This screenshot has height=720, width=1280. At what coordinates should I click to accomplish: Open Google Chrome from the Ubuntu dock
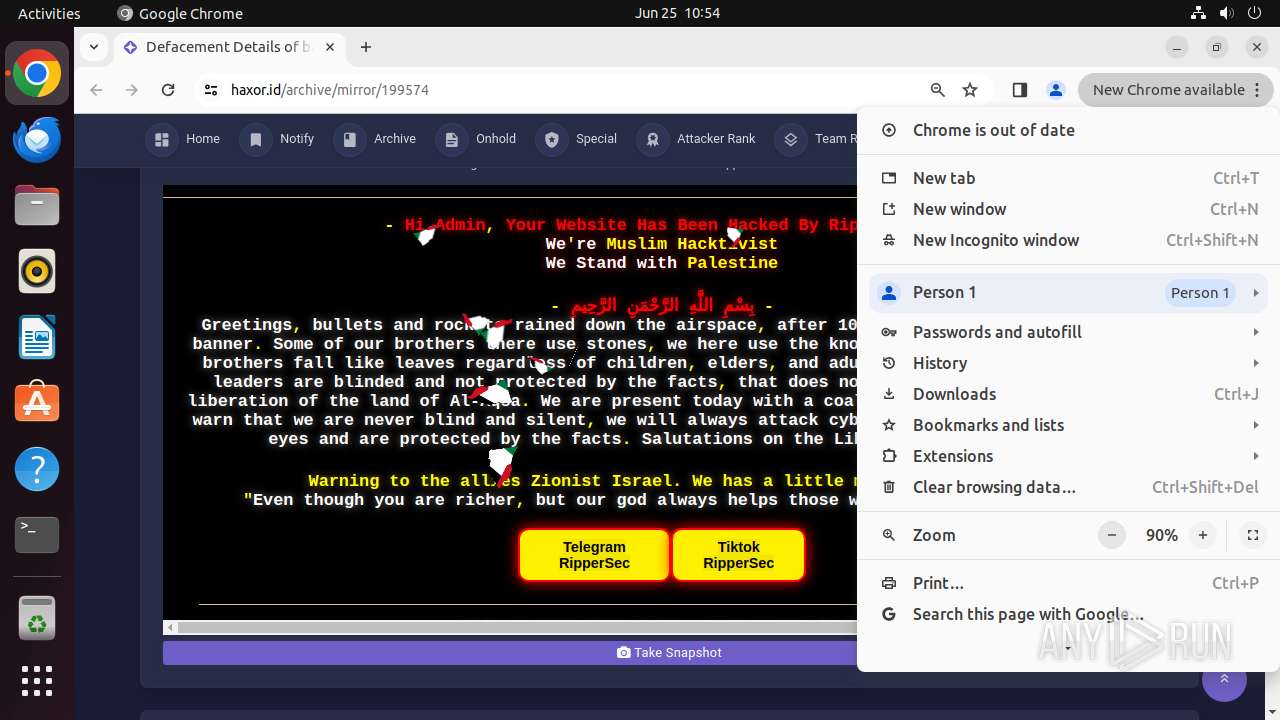37,74
